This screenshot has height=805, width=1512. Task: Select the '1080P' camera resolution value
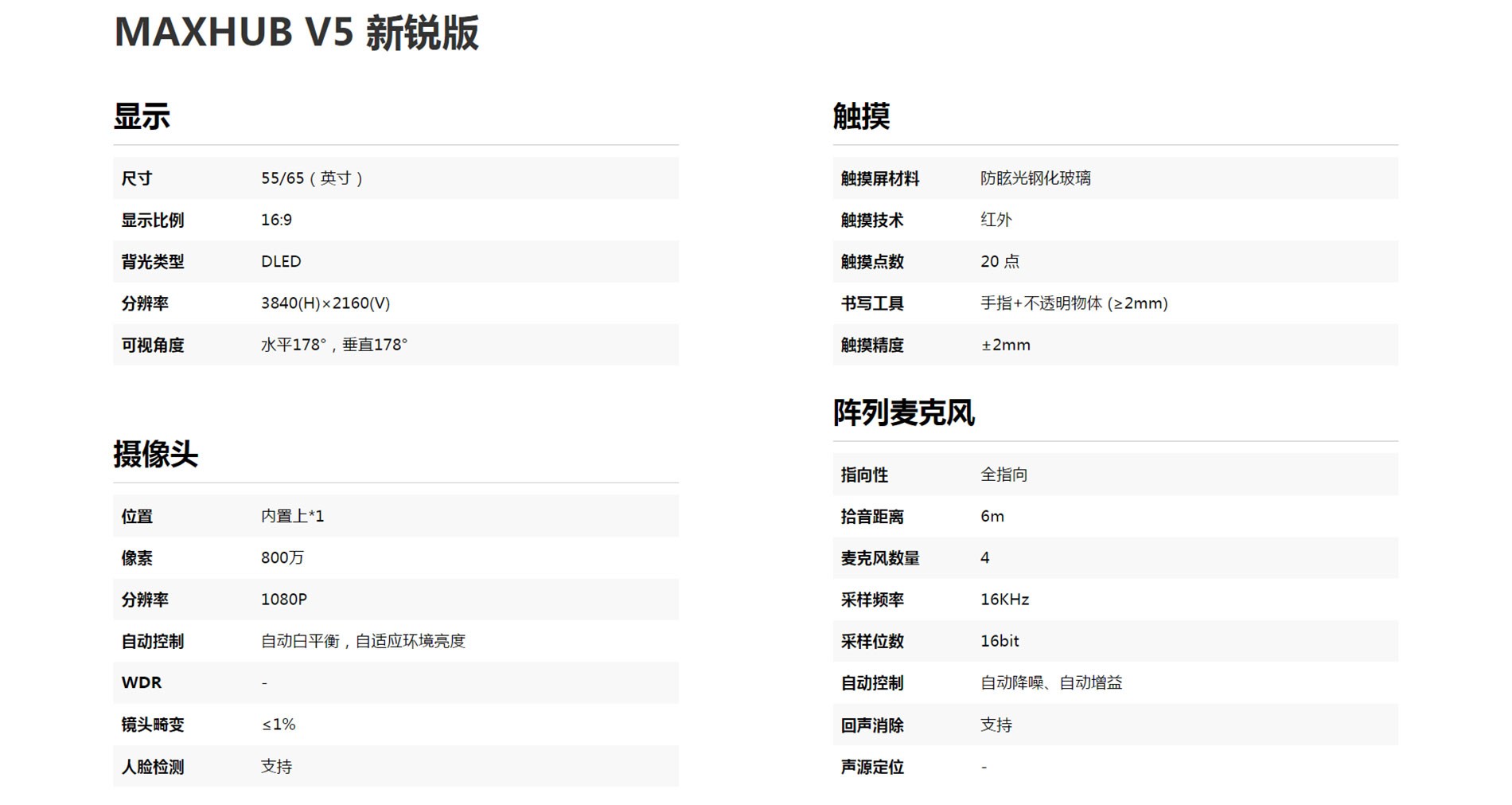[x=284, y=599]
